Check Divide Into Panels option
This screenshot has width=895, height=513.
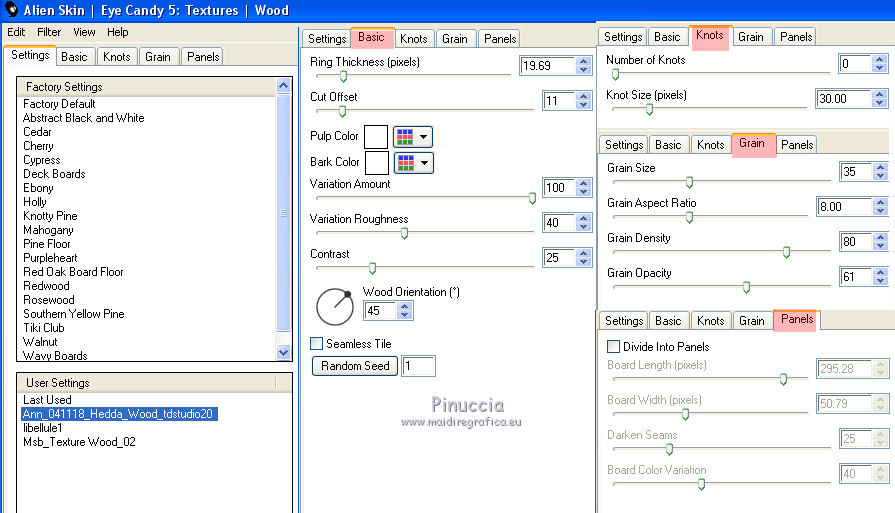[614, 346]
